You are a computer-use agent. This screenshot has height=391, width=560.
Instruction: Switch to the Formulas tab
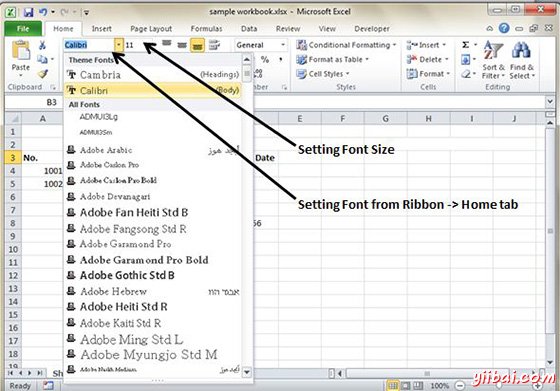[x=206, y=29]
